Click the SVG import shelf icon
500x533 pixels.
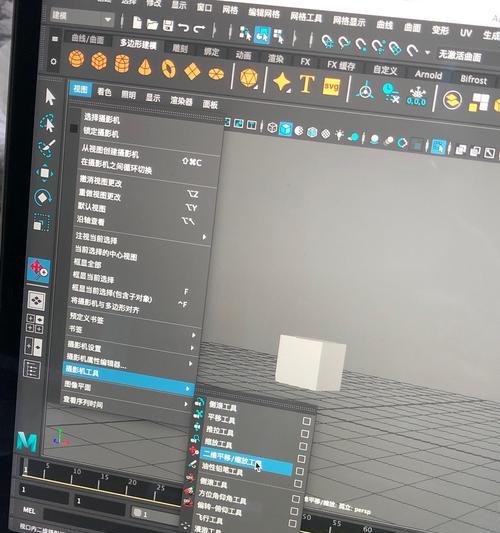click(x=331, y=87)
